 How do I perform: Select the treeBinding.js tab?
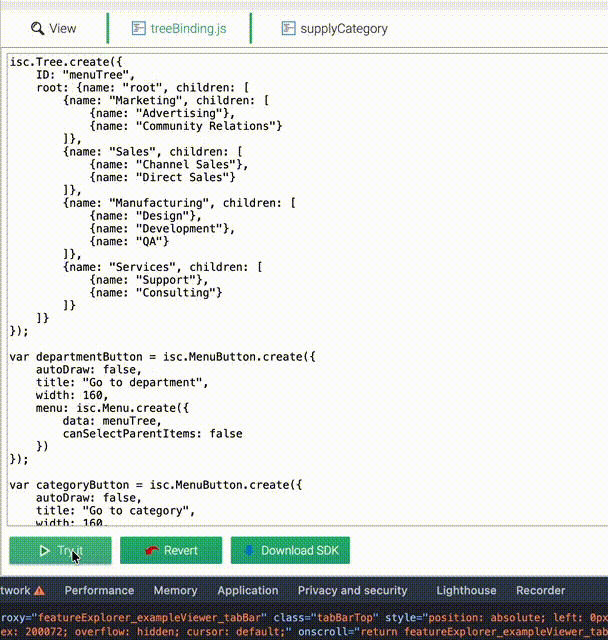188,29
